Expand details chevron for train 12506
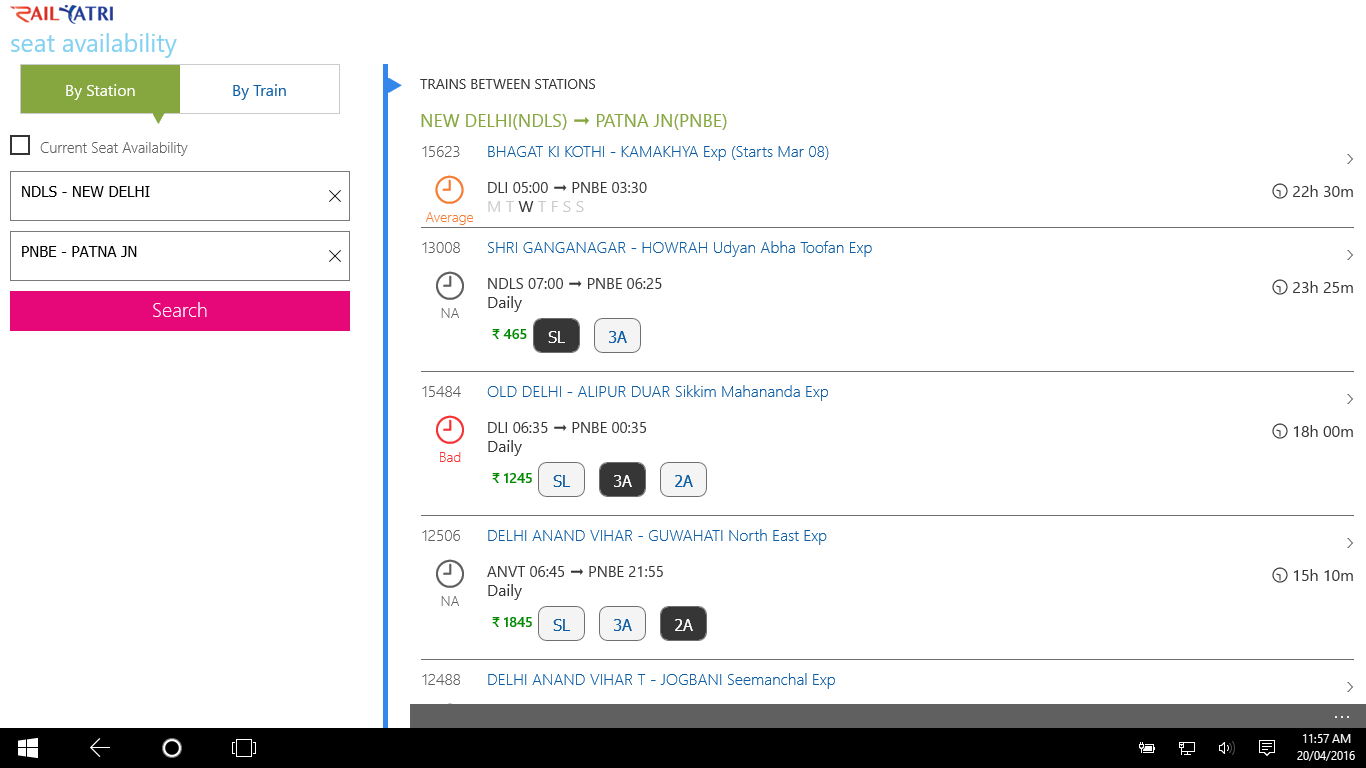The image size is (1366, 768). [1349, 543]
